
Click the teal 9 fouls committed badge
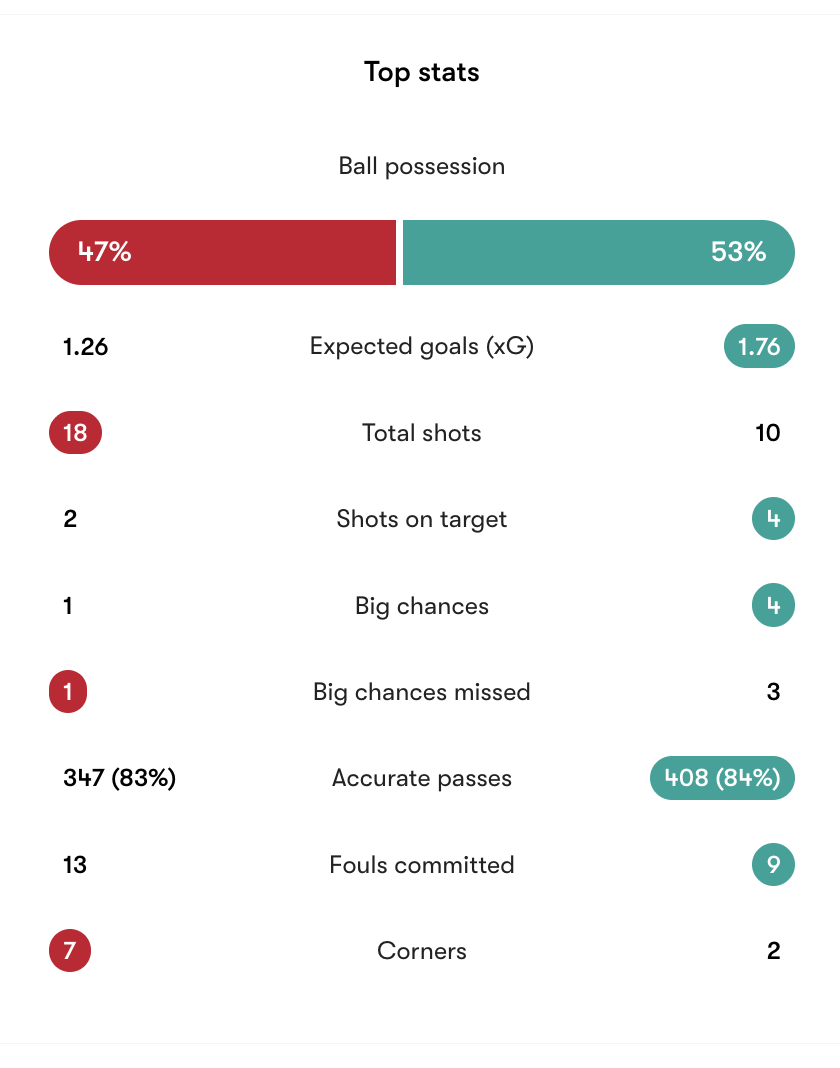pyautogui.click(x=773, y=865)
